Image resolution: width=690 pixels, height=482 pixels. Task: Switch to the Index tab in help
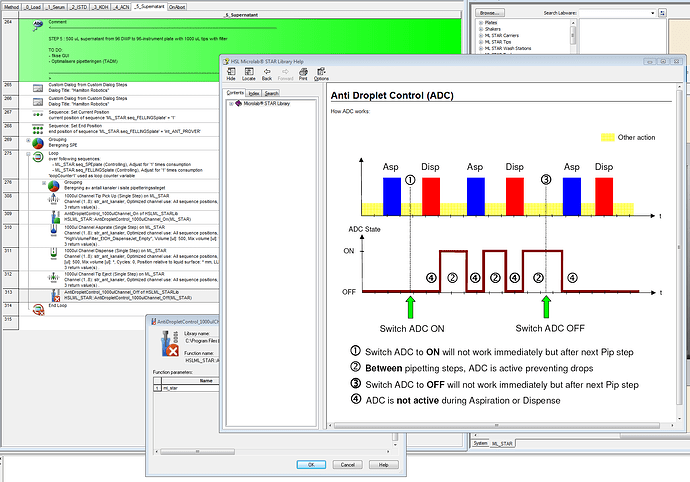coord(255,93)
